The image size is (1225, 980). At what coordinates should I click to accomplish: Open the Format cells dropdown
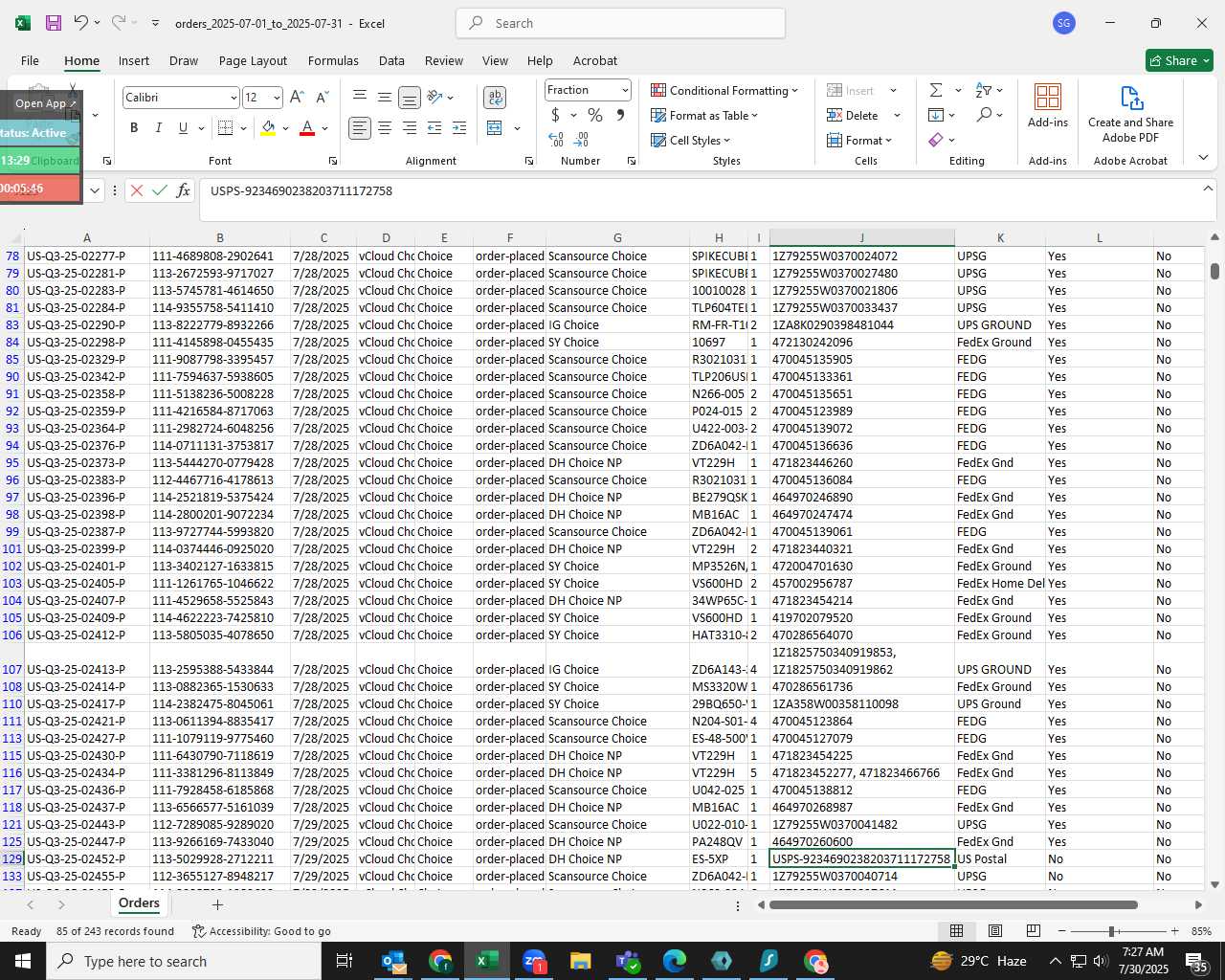click(859, 140)
